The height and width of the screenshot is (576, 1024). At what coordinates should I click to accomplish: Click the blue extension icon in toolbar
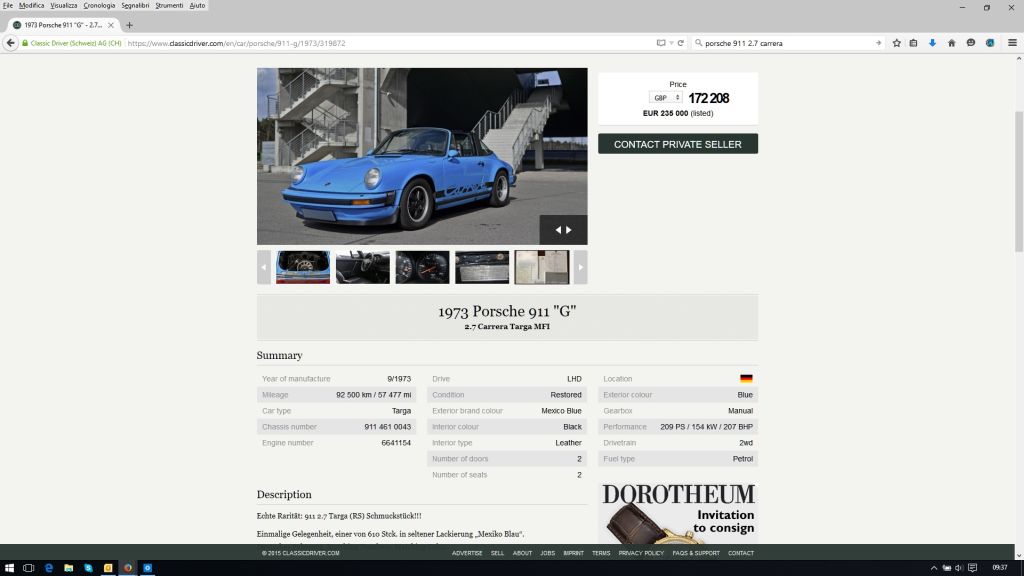click(x=991, y=43)
